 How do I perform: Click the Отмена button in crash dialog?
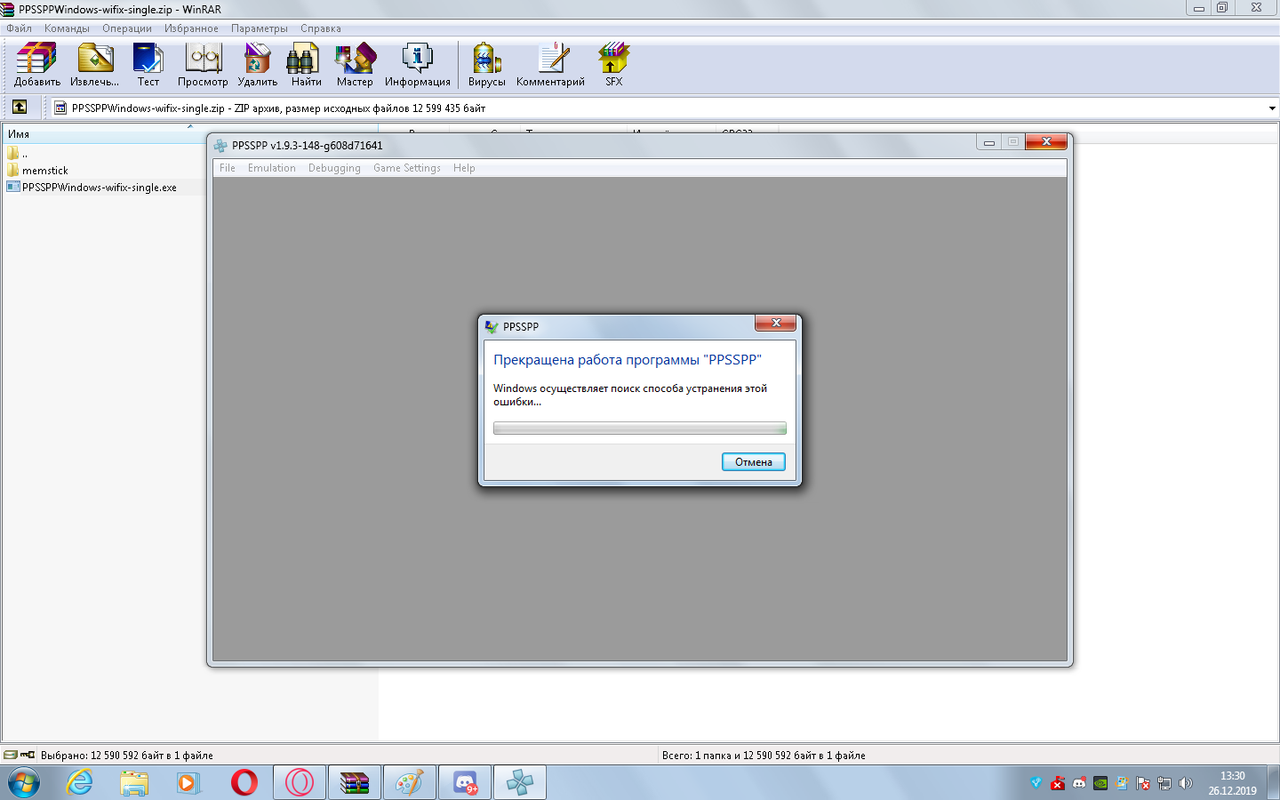[754, 462]
